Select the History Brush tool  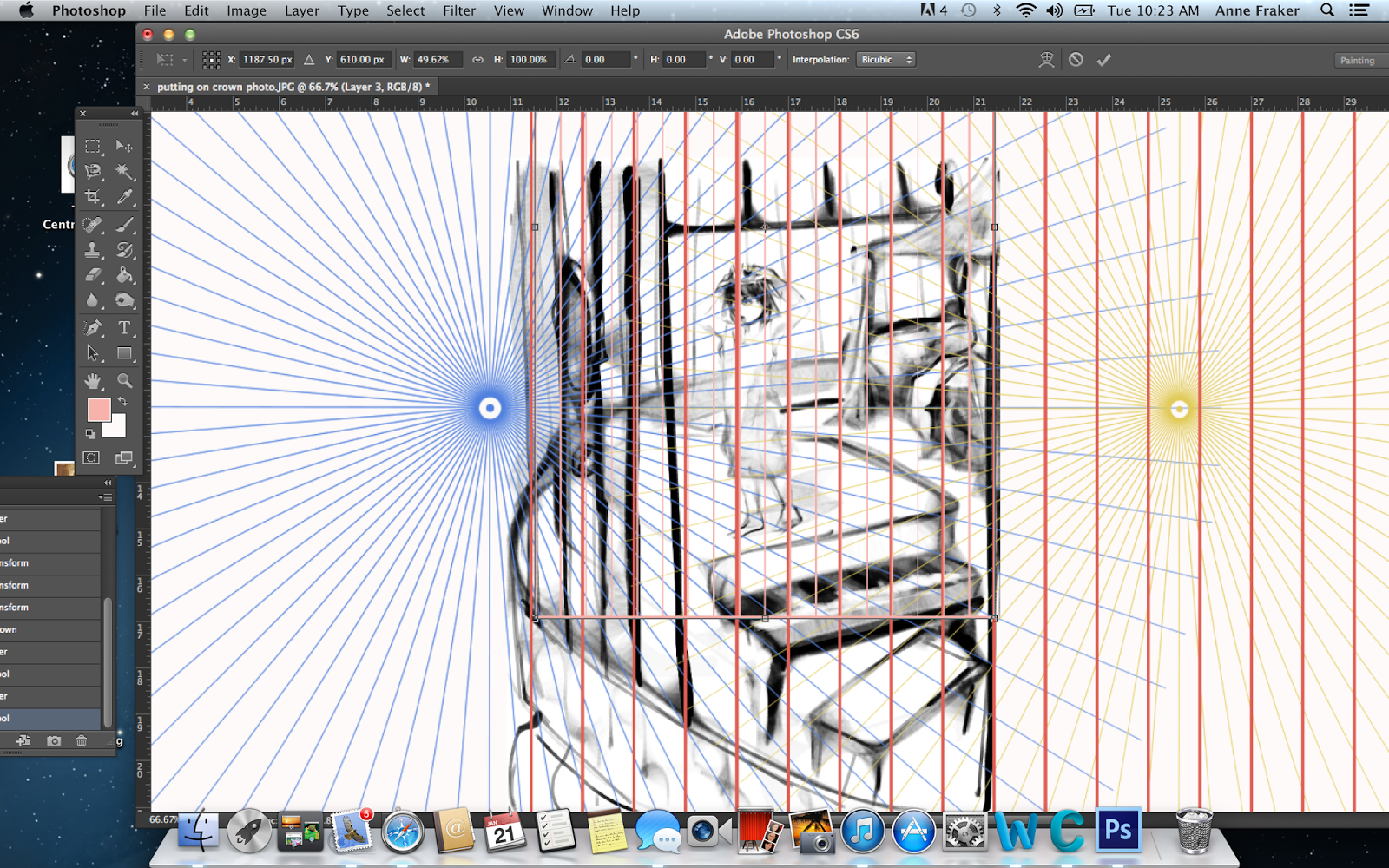point(125,250)
